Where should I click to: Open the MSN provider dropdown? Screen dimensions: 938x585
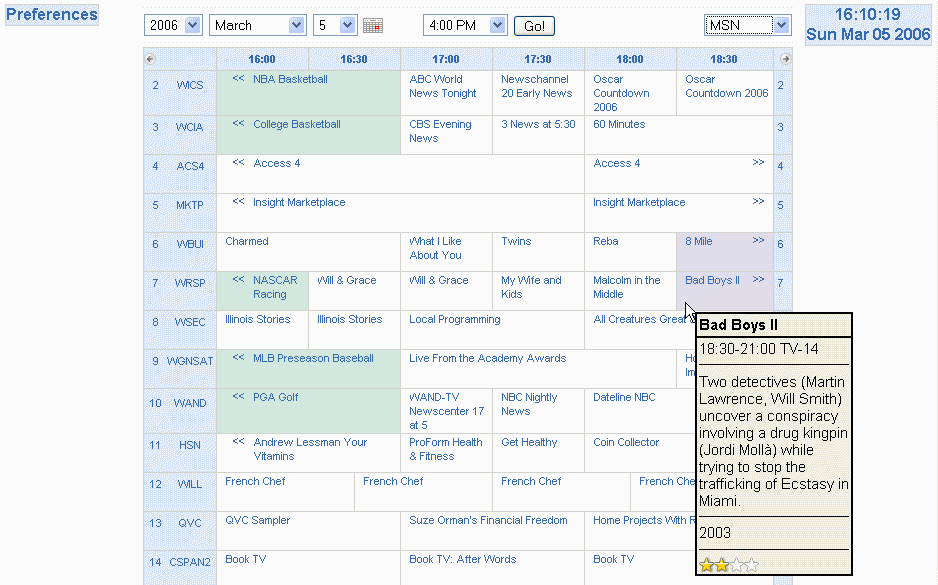748,25
